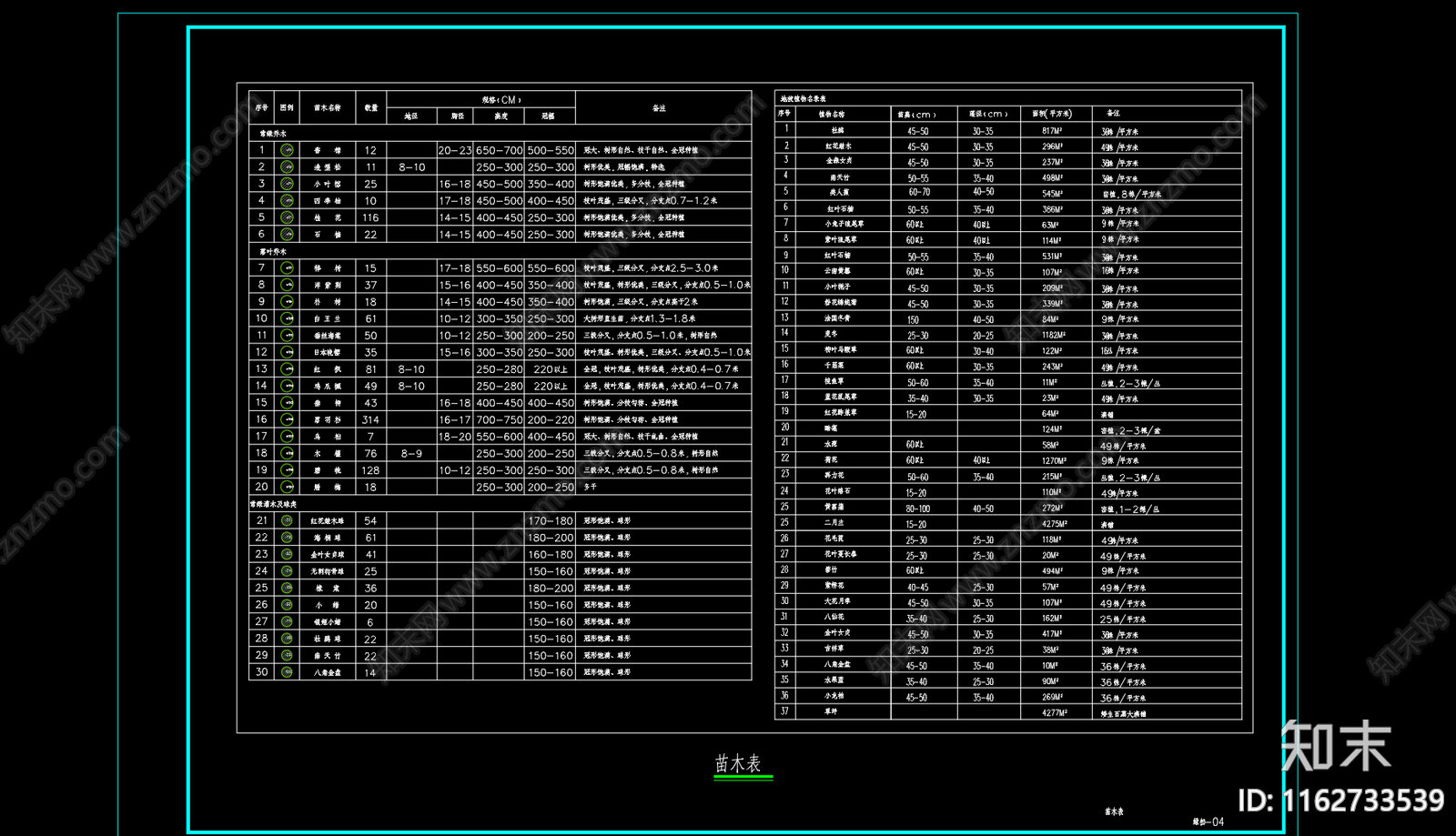The height and width of the screenshot is (836, 1456).
Task: Click the shrub symbol in left table row 22
Action: (x=287, y=538)
